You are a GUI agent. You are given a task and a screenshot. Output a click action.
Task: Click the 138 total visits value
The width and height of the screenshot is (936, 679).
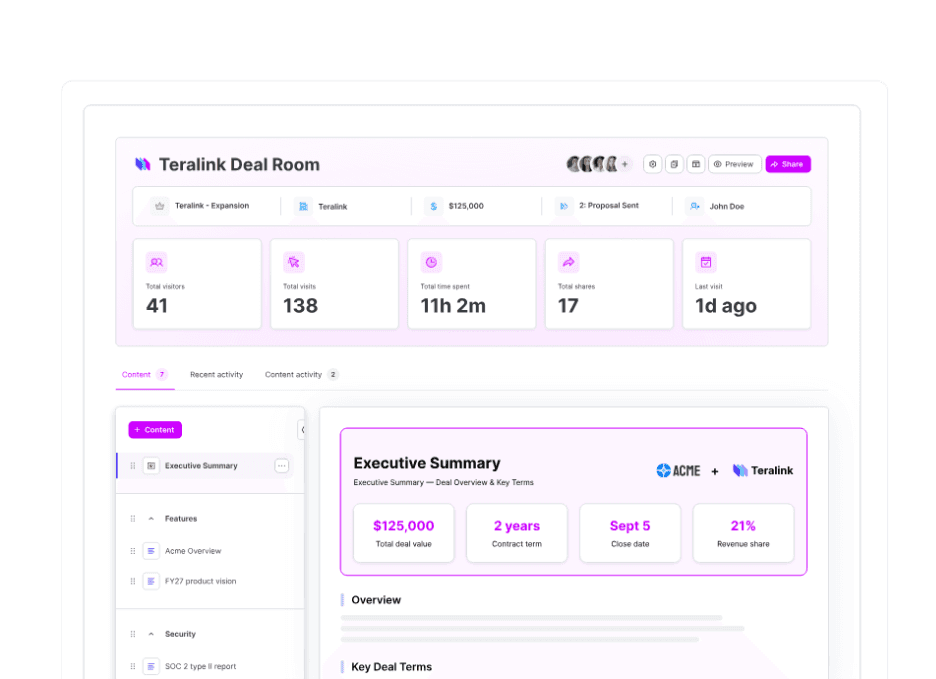pyautogui.click(x=300, y=306)
